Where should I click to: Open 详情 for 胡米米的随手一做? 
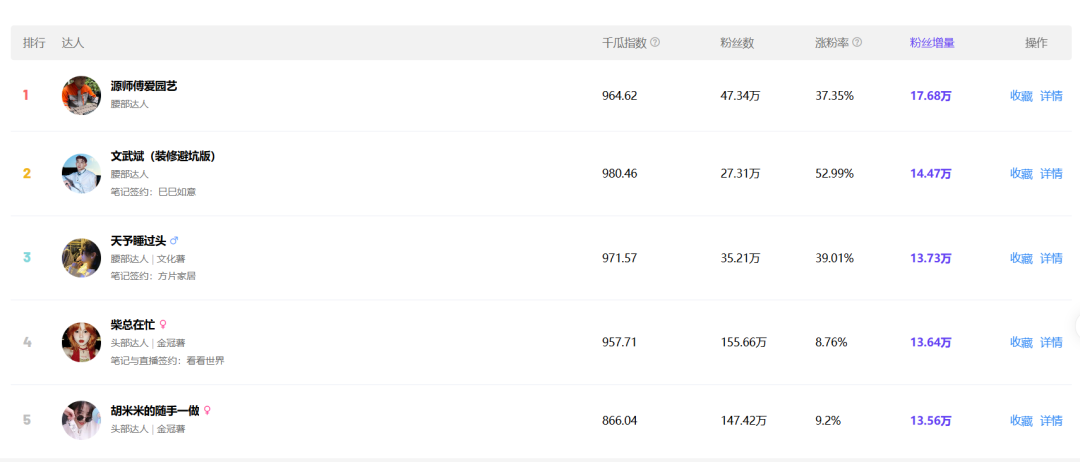tap(1051, 420)
